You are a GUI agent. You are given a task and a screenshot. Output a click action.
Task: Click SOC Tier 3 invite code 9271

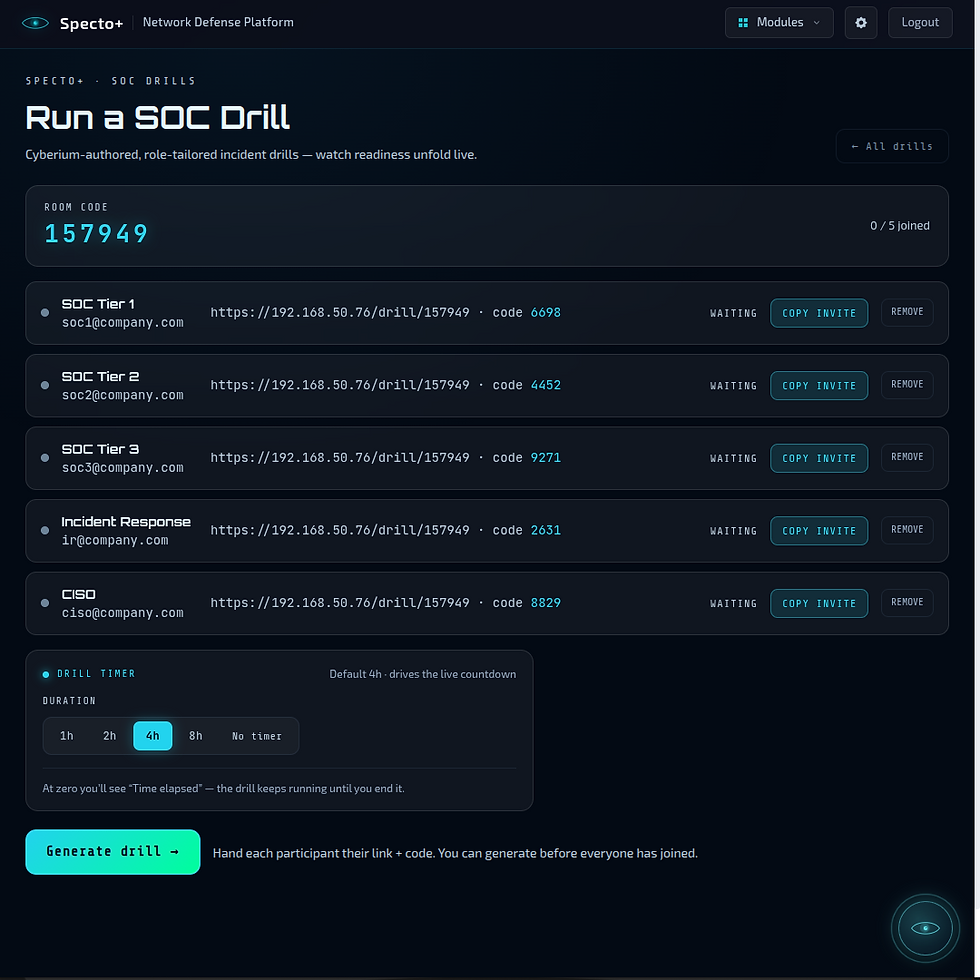[x=546, y=458]
